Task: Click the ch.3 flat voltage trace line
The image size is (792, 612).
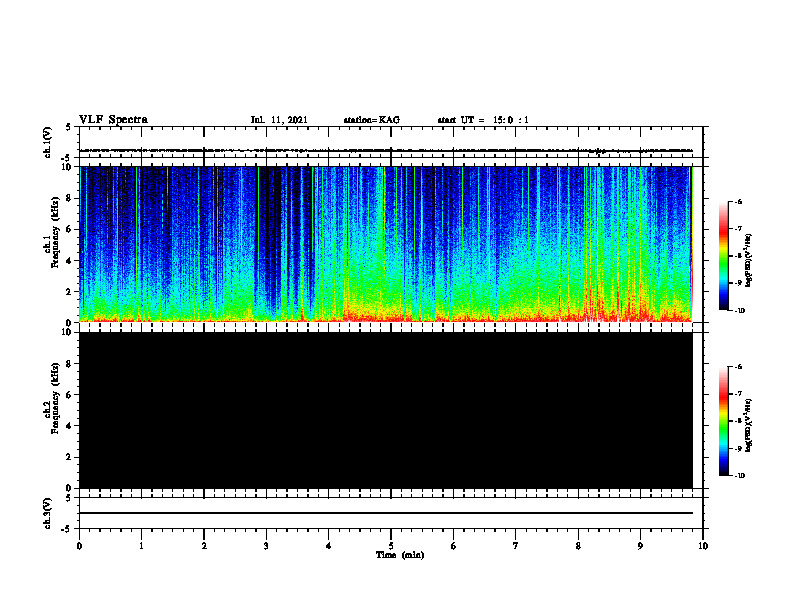Action: click(x=386, y=513)
